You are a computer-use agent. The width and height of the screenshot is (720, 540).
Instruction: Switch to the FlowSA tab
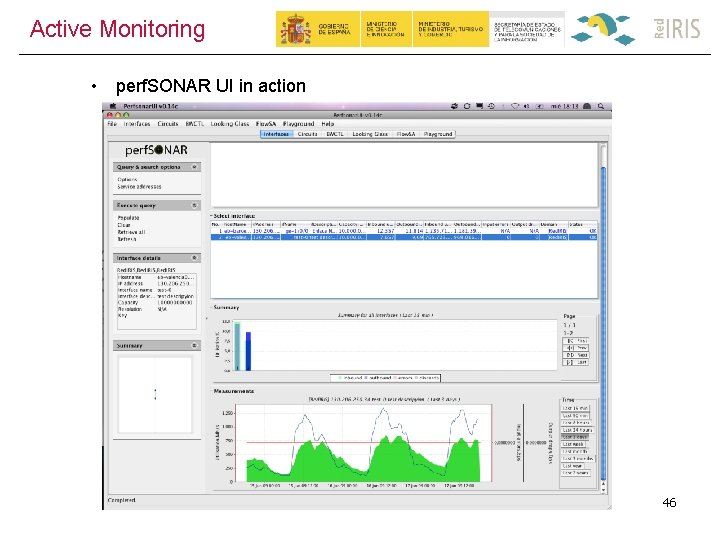(x=405, y=134)
